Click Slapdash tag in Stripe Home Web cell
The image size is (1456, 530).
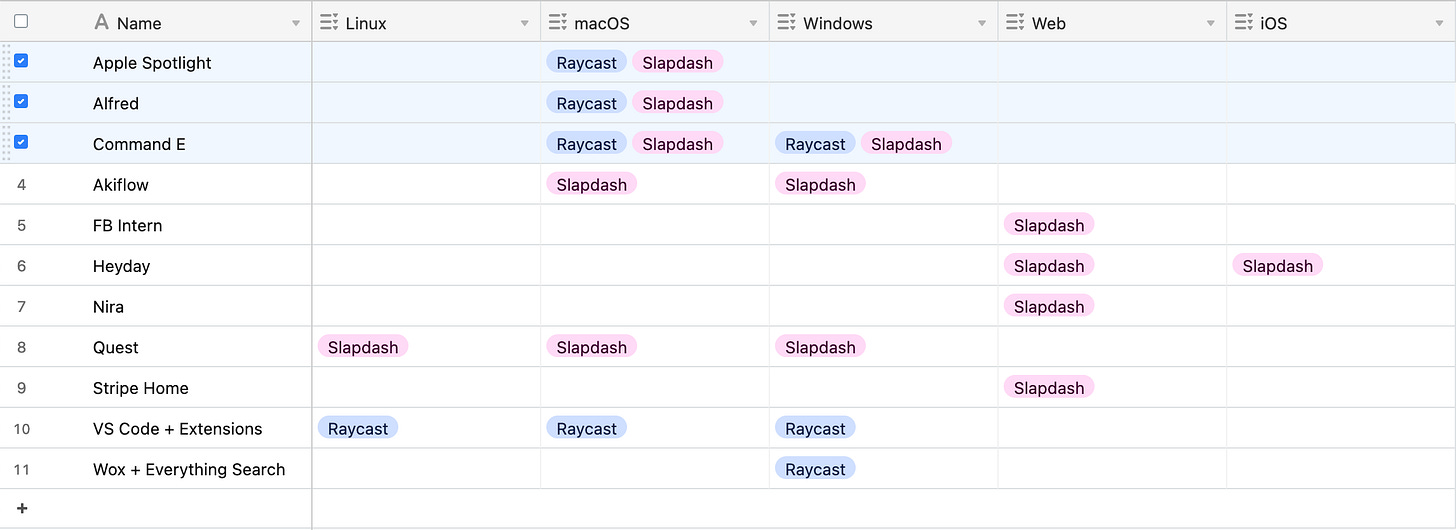[x=1049, y=388]
